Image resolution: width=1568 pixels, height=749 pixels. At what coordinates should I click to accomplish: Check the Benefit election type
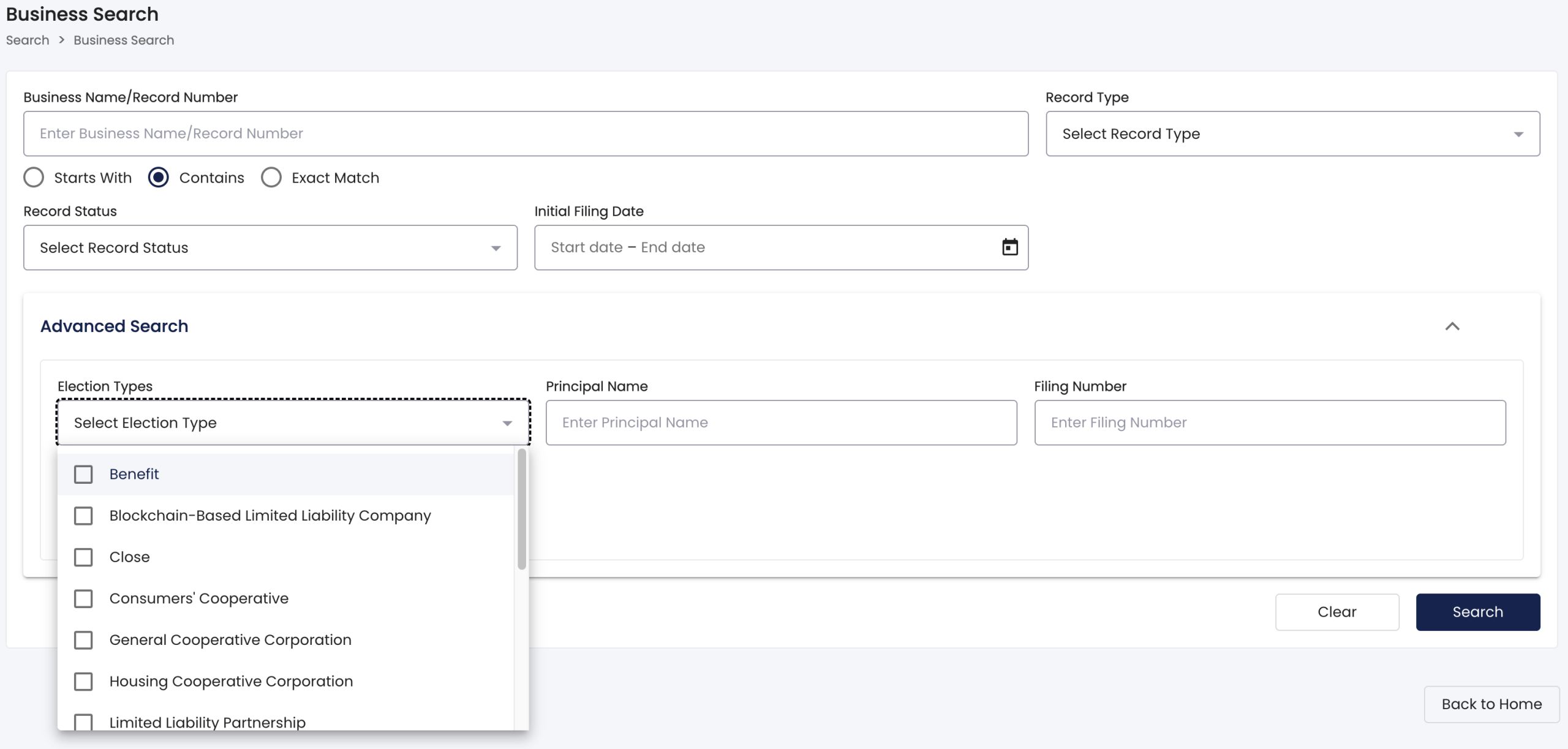[x=83, y=474]
